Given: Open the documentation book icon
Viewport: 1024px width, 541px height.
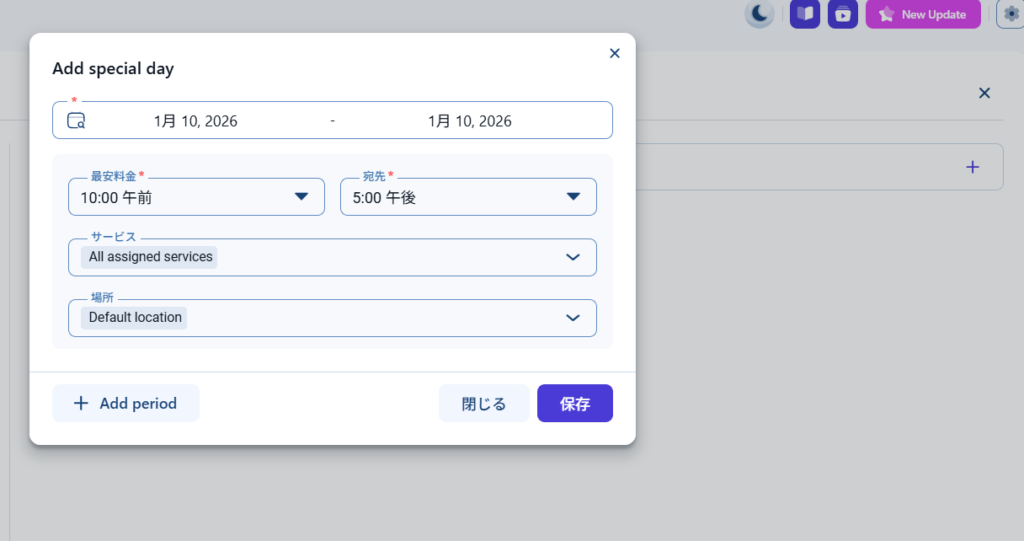Looking at the screenshot, I should (804, 14).
